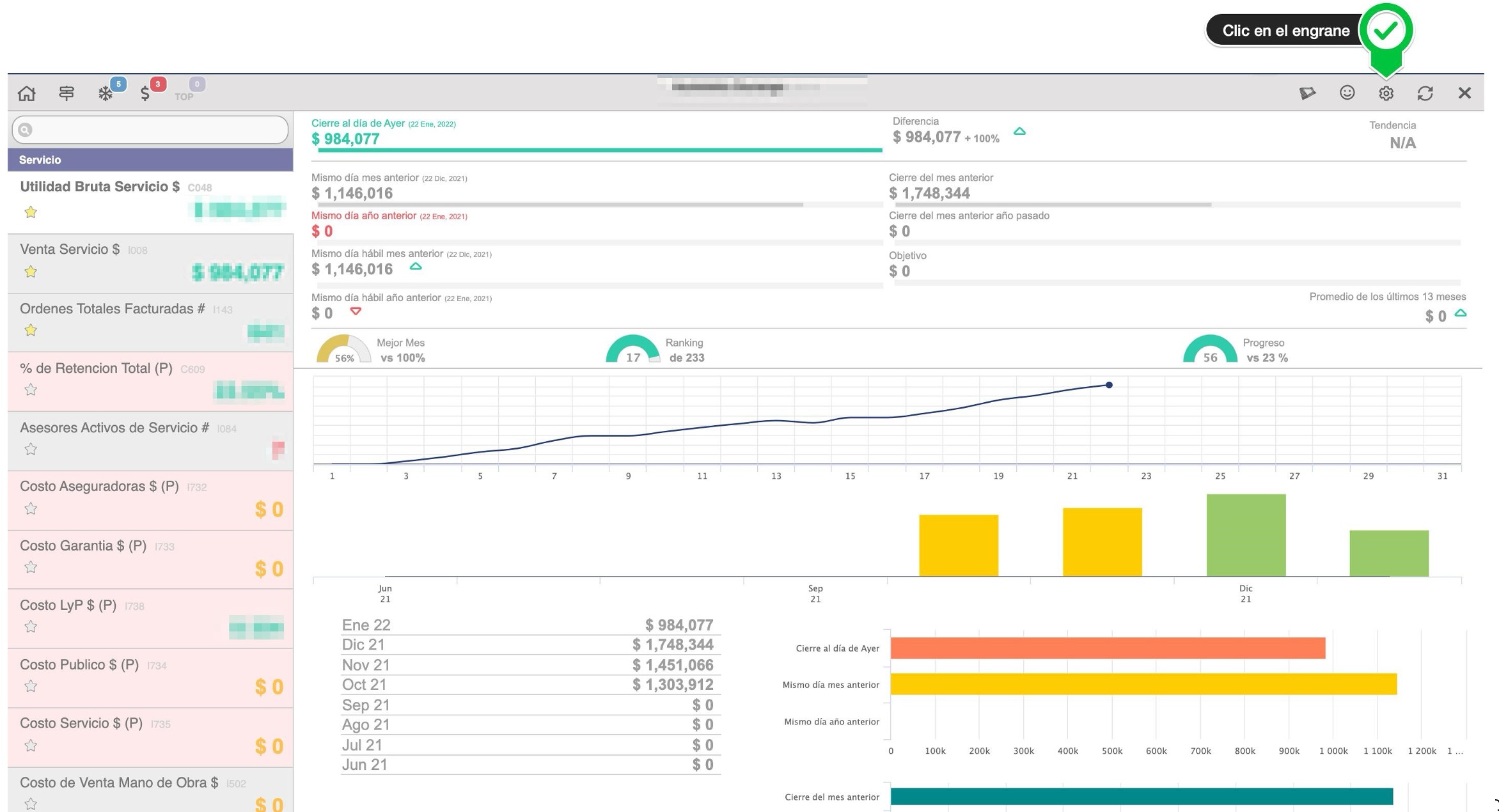Favorite the Costo Publico star

[x=30, y=686]
